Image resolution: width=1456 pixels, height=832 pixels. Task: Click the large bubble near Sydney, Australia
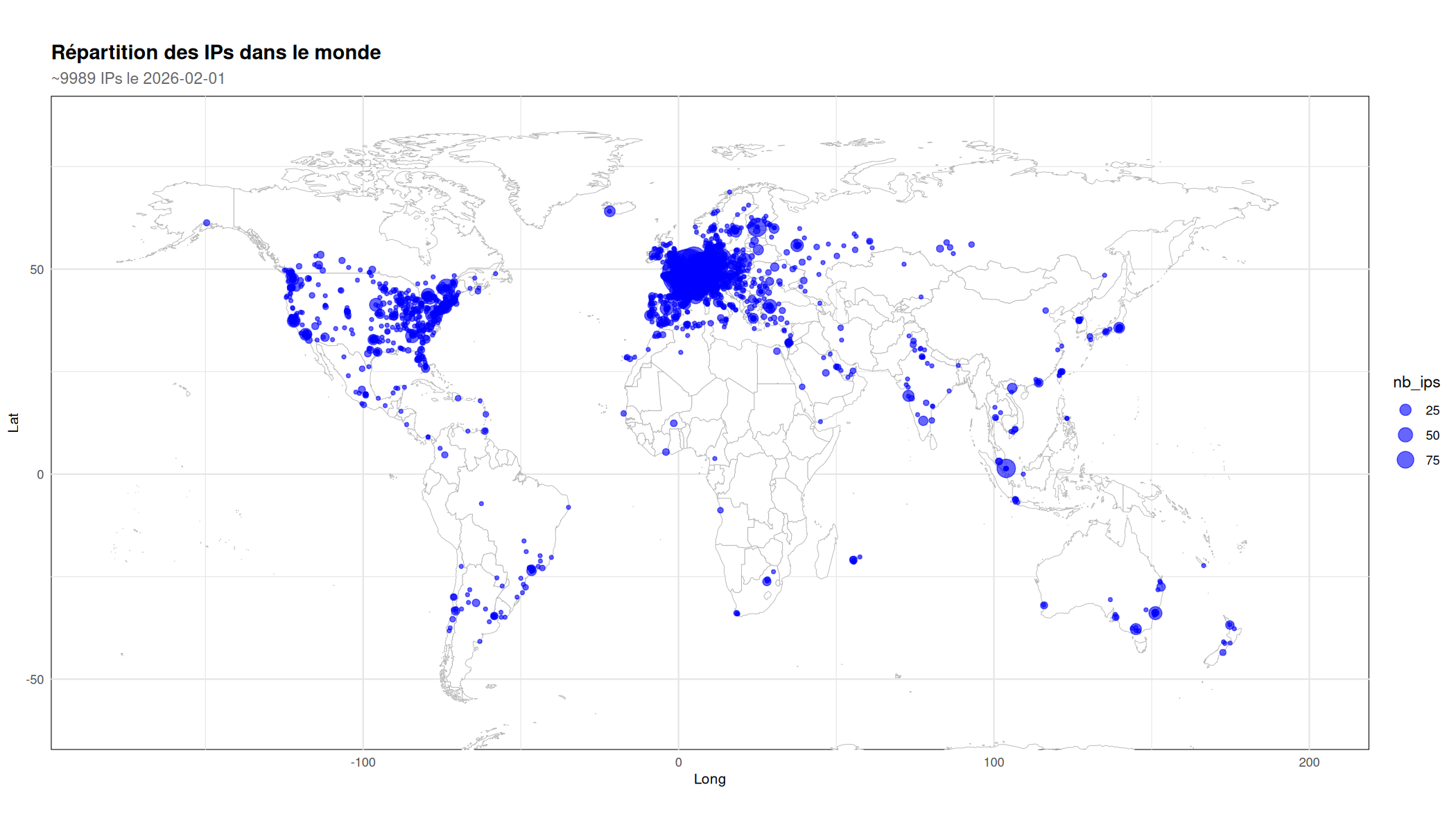1155,613
